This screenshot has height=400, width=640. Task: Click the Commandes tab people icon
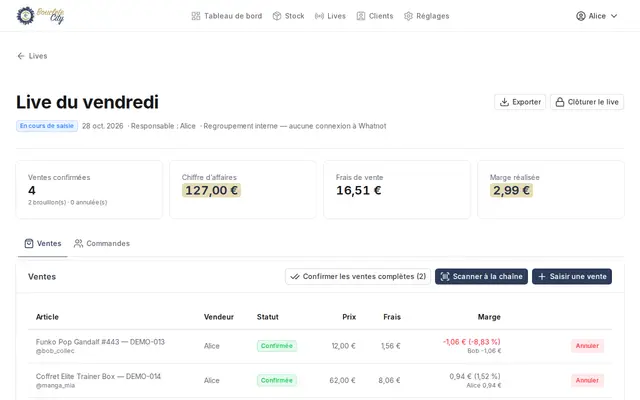point(78,244)
